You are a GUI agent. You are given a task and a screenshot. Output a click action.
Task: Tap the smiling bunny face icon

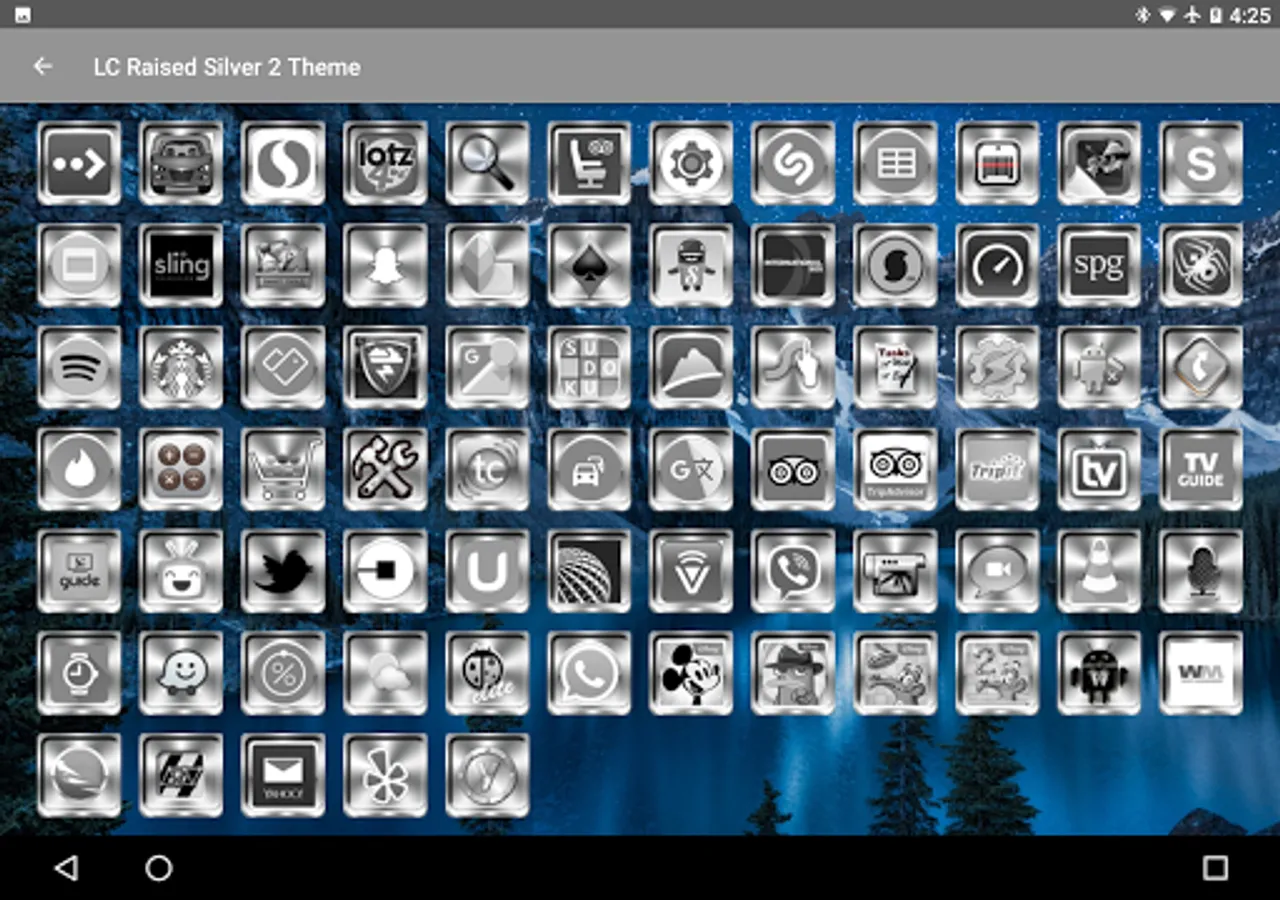click(181, 571)
